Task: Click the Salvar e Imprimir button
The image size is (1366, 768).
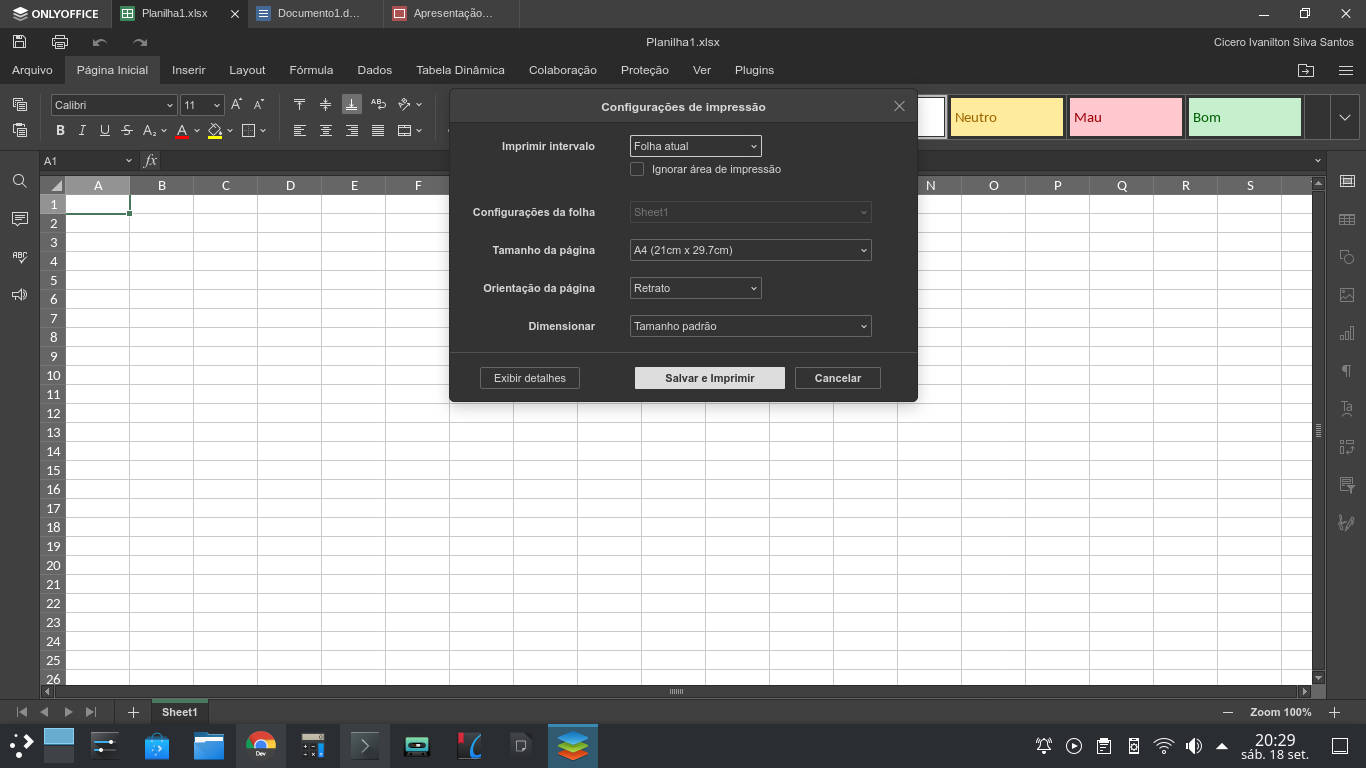Action: click(709, 377)
